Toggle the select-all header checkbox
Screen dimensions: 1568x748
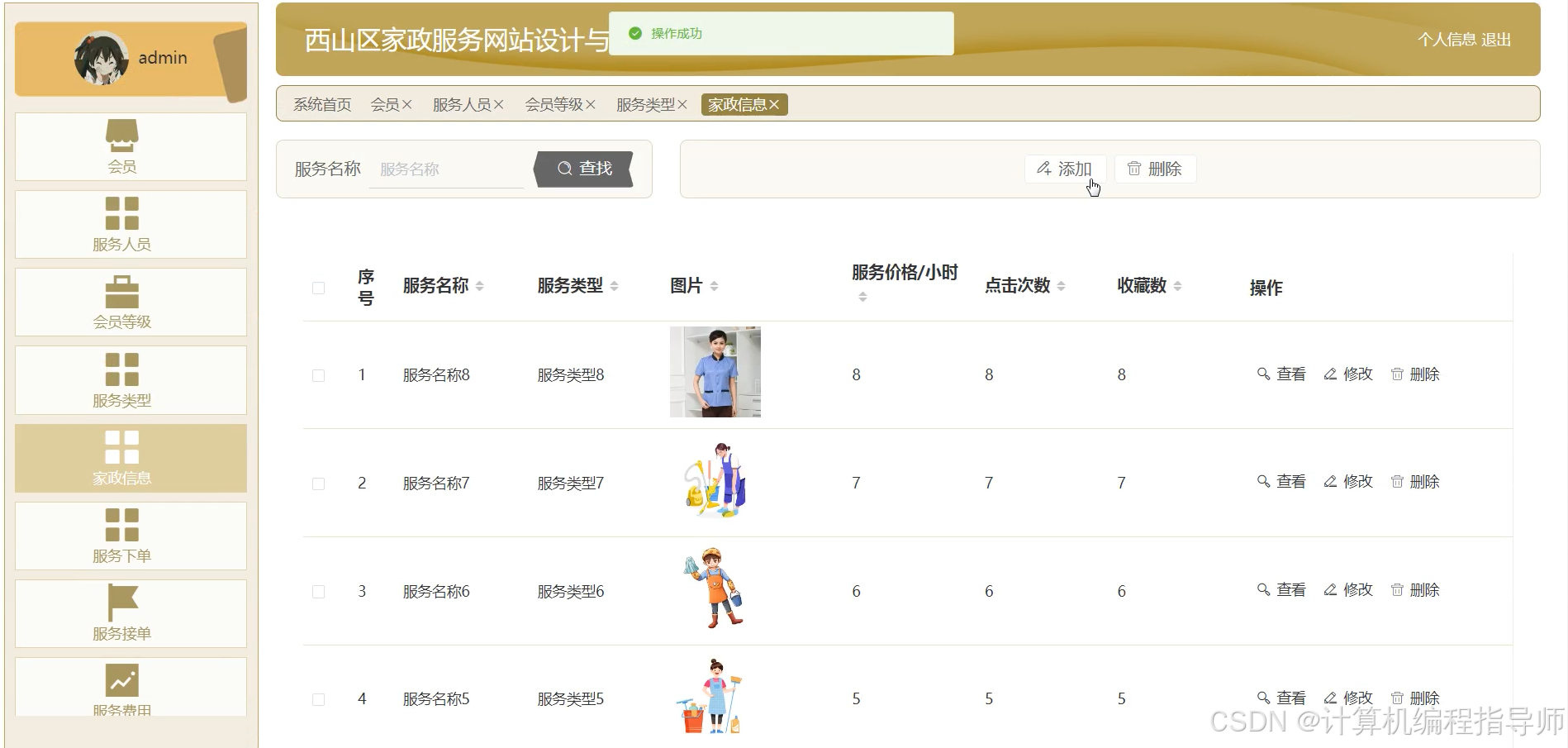(x=318, y=288)
